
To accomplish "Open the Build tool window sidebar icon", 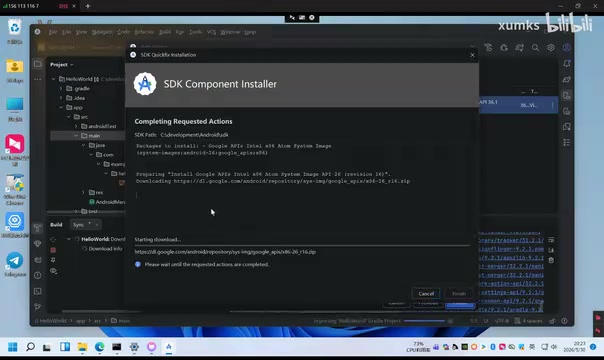I will pyautogui.click(x=37, y=228).
